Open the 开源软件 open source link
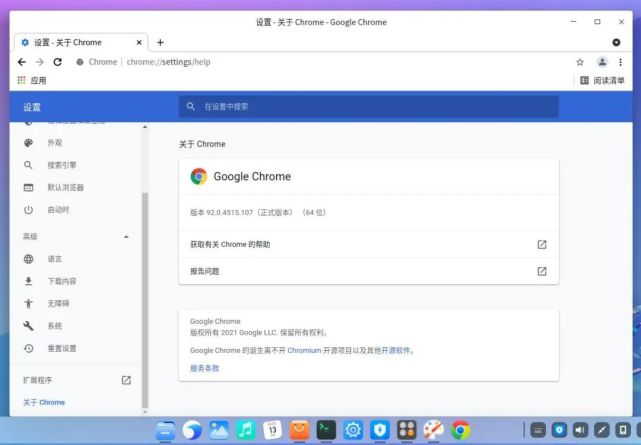641x445 pixels. pyautogui.click(x=395, y=351)
